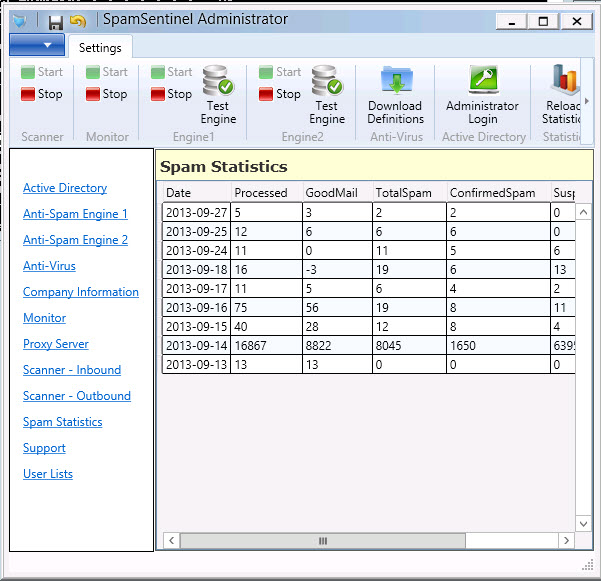
Task: Click the horizontal scrollbar thumb
Action: point(323,541)
